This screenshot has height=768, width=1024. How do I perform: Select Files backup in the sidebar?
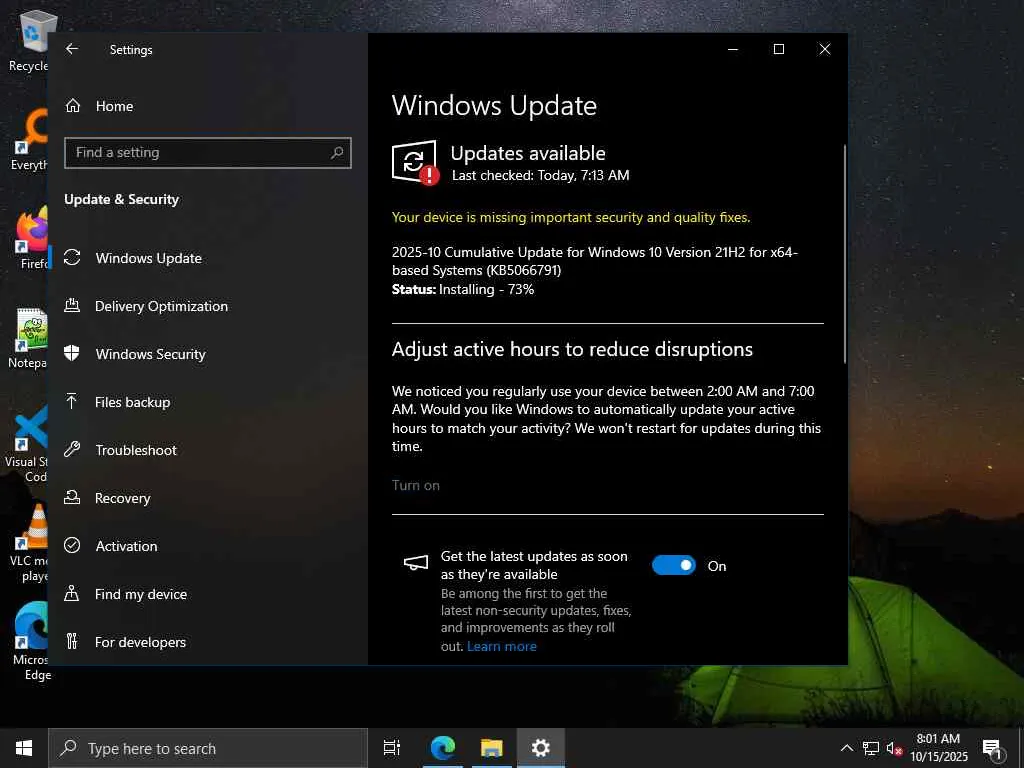pos(208,402)
